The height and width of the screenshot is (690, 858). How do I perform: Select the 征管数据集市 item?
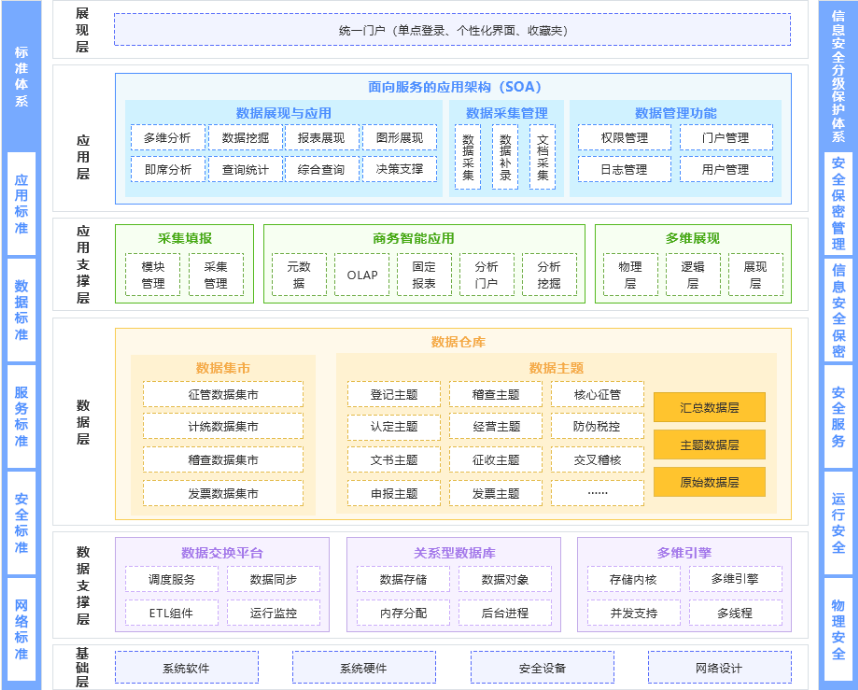(223, 395)
